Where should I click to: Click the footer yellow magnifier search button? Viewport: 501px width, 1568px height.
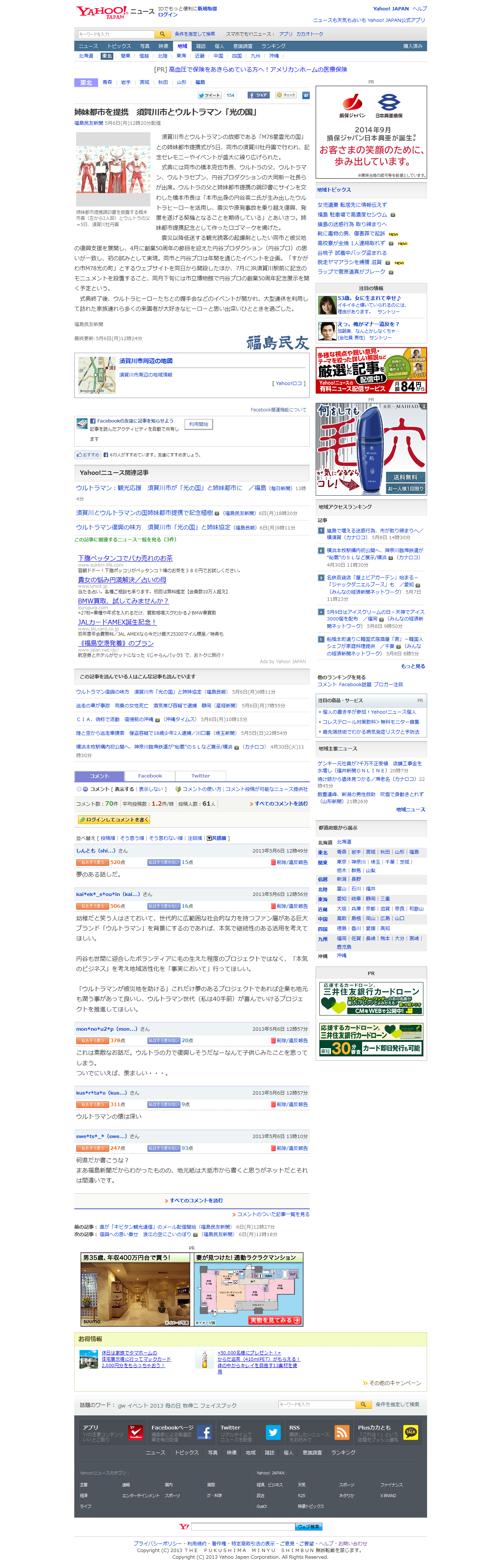(x=364, y=1405)
